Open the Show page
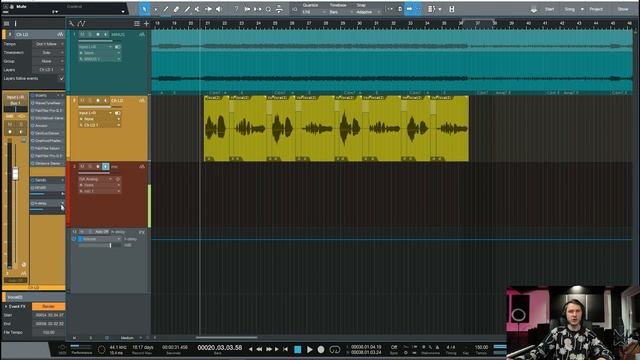 (x=622, y=9)
